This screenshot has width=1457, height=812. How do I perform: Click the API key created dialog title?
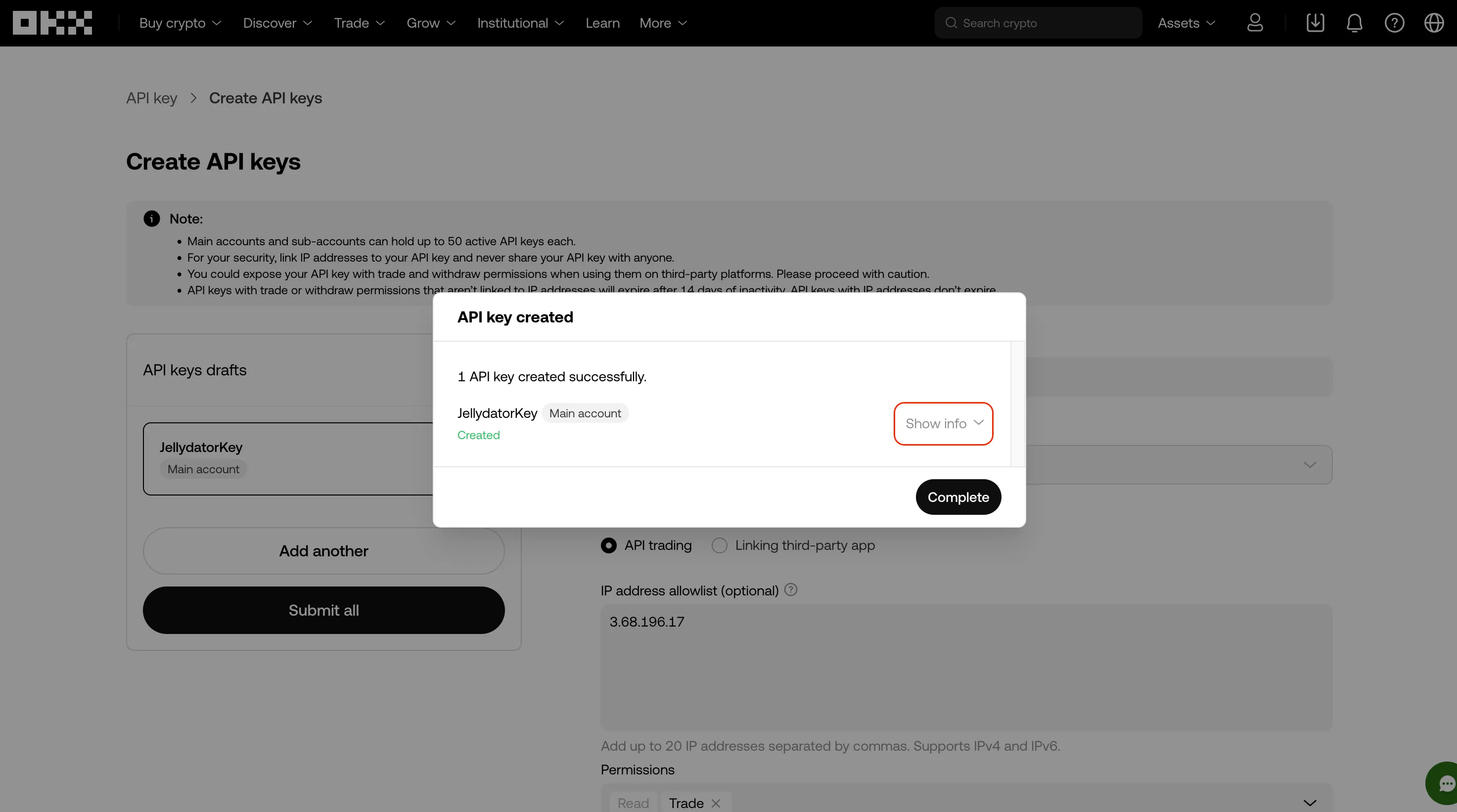click(x=515, y=316)
